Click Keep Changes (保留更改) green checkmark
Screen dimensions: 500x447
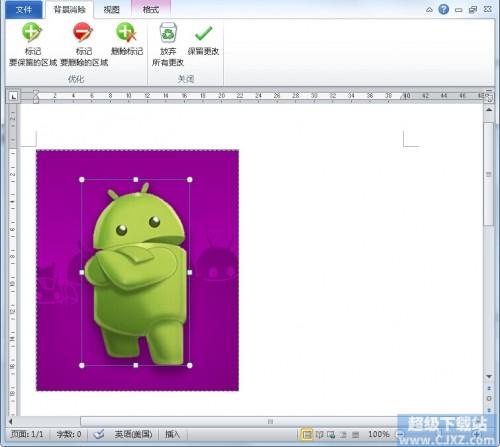coord(203,39)
